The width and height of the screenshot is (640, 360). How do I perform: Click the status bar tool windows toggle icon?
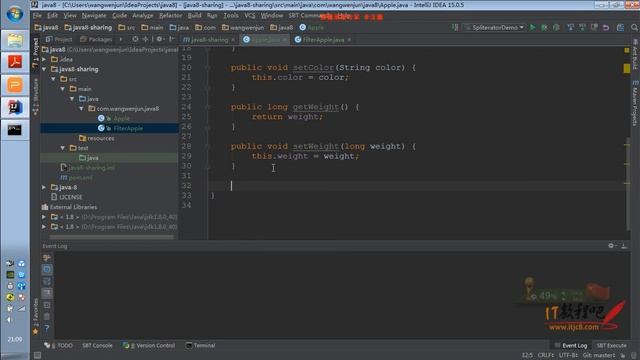tap(37, 356)
